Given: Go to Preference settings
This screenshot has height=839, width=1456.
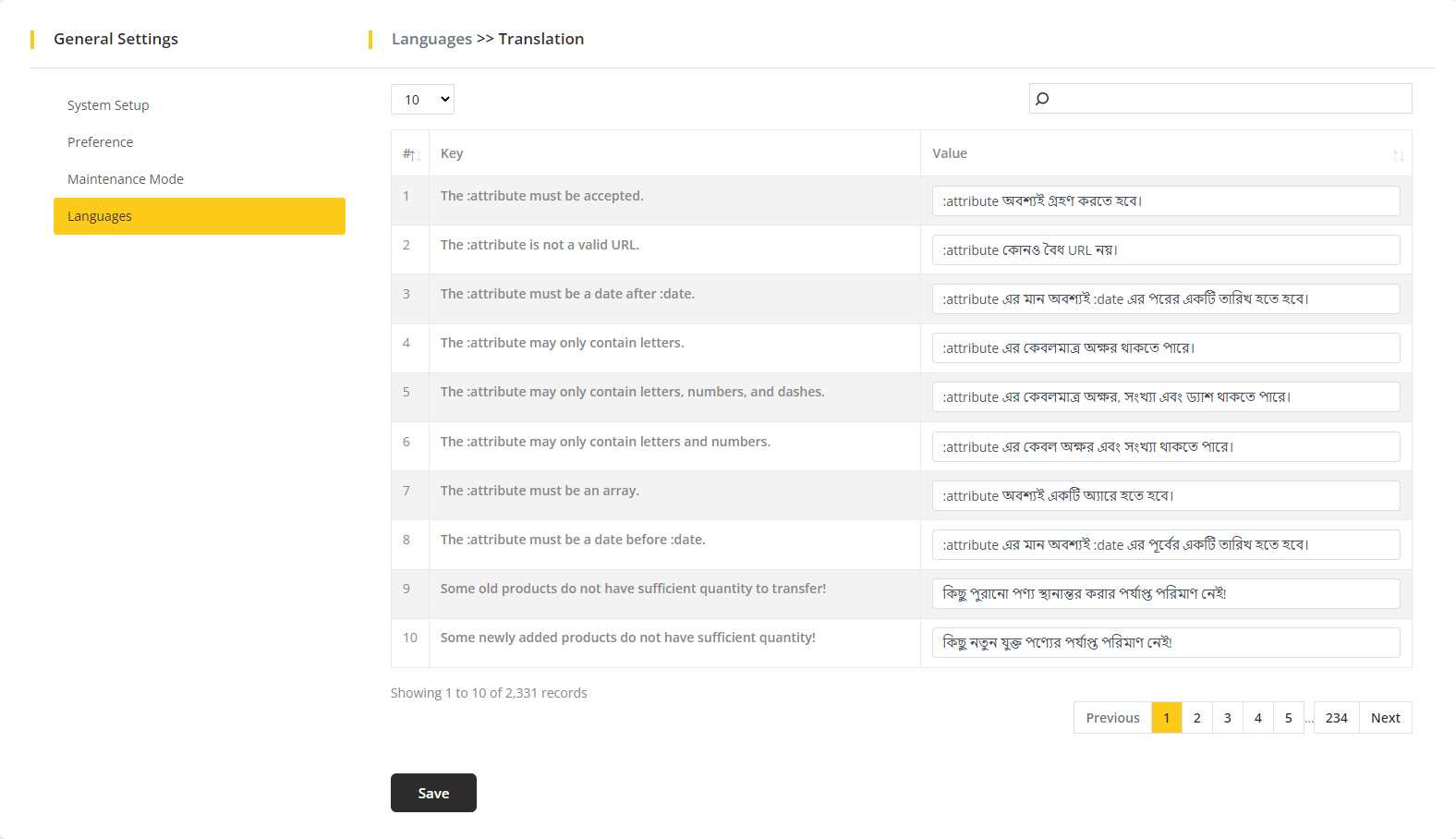Looking at the screenshot, I should [x=100, y=142].
